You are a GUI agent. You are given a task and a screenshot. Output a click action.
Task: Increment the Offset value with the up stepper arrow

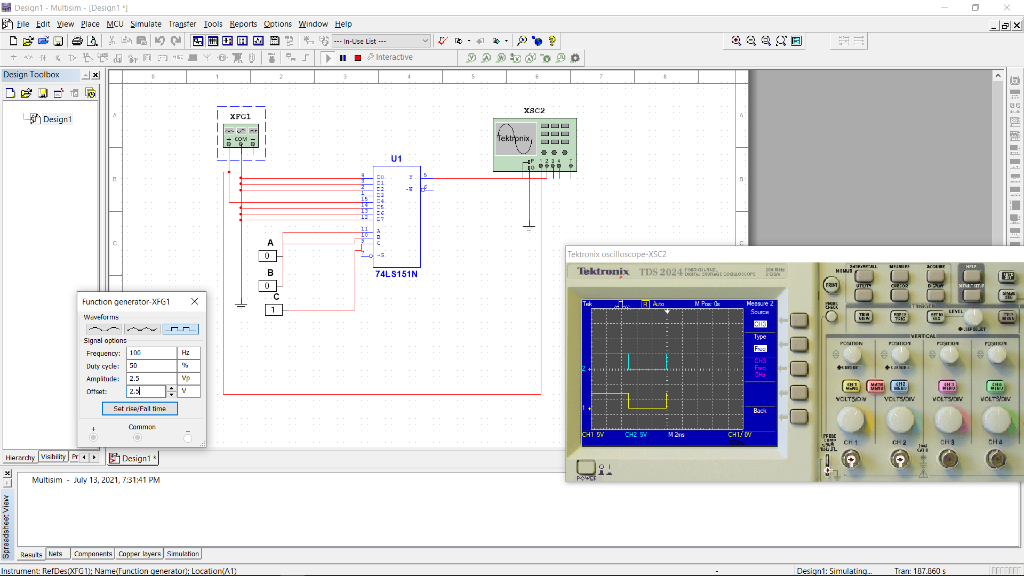[x=172, y=387]
